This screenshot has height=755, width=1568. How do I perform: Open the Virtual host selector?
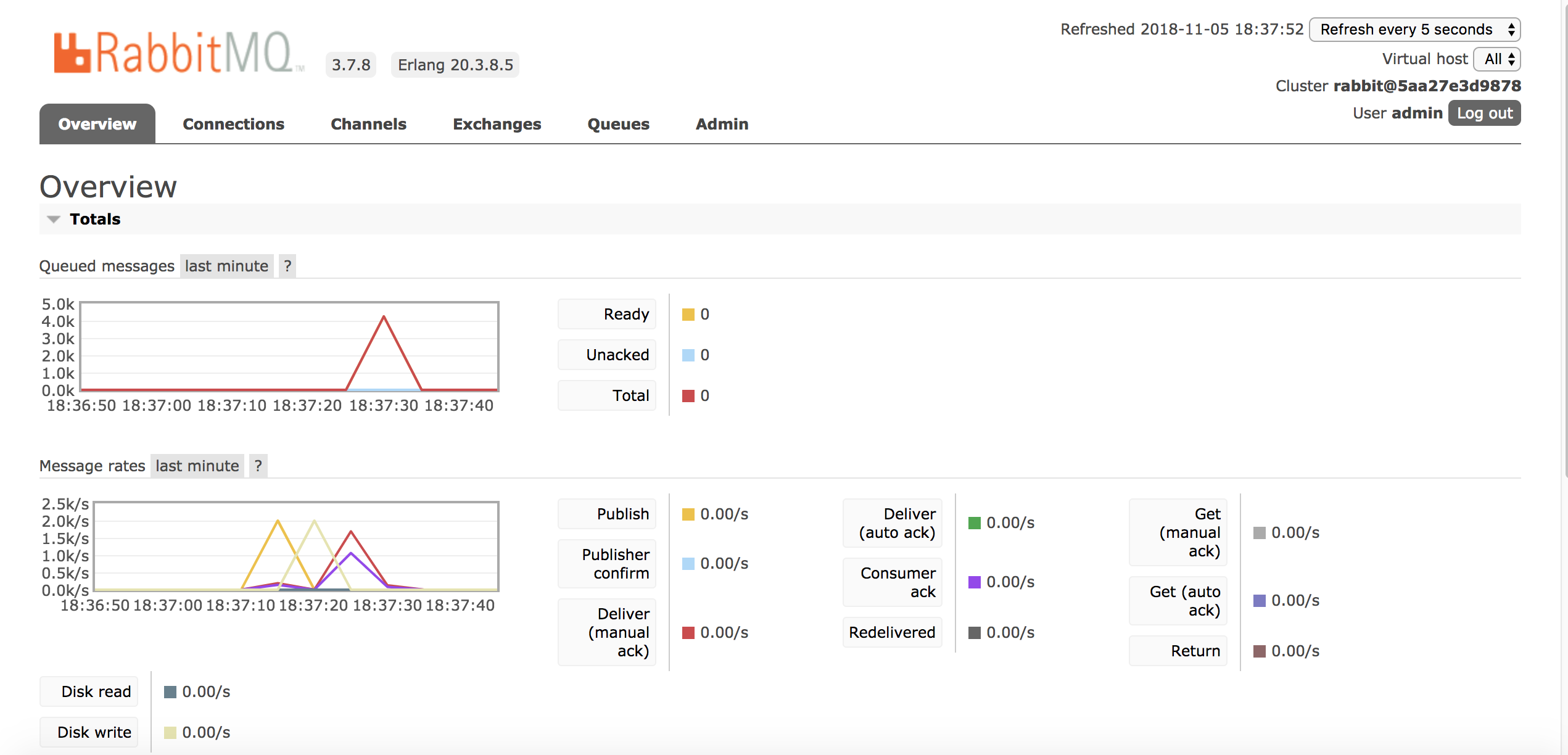point(1498,59)
